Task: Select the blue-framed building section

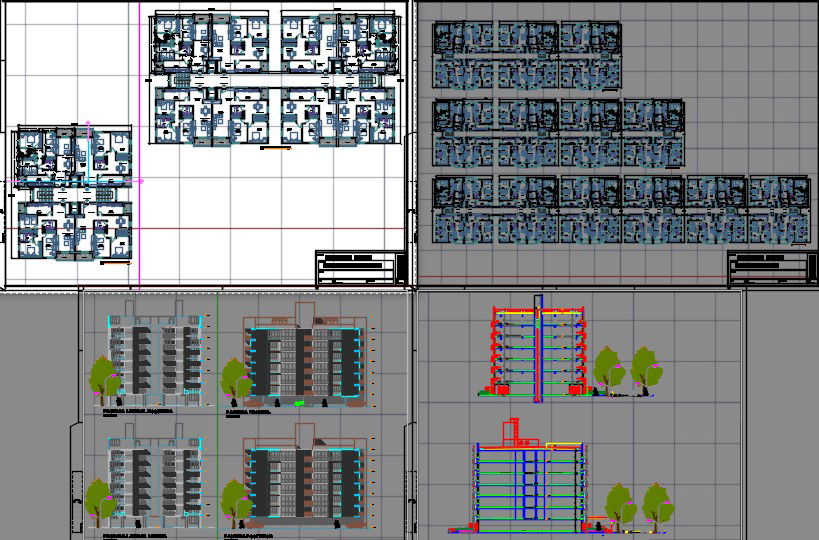Action: [529, 475]
